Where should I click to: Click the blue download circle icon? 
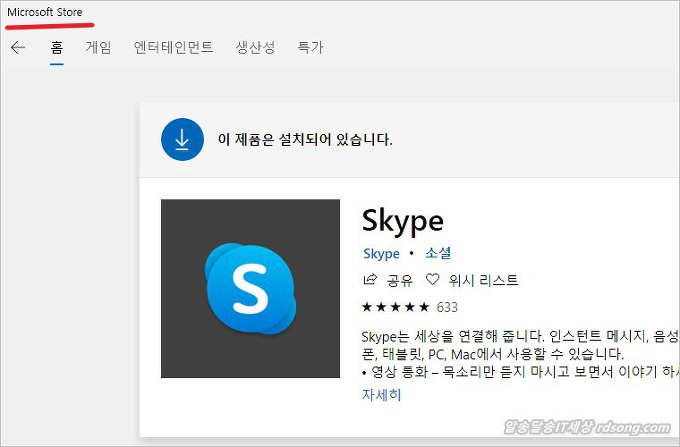pos(182,140)
